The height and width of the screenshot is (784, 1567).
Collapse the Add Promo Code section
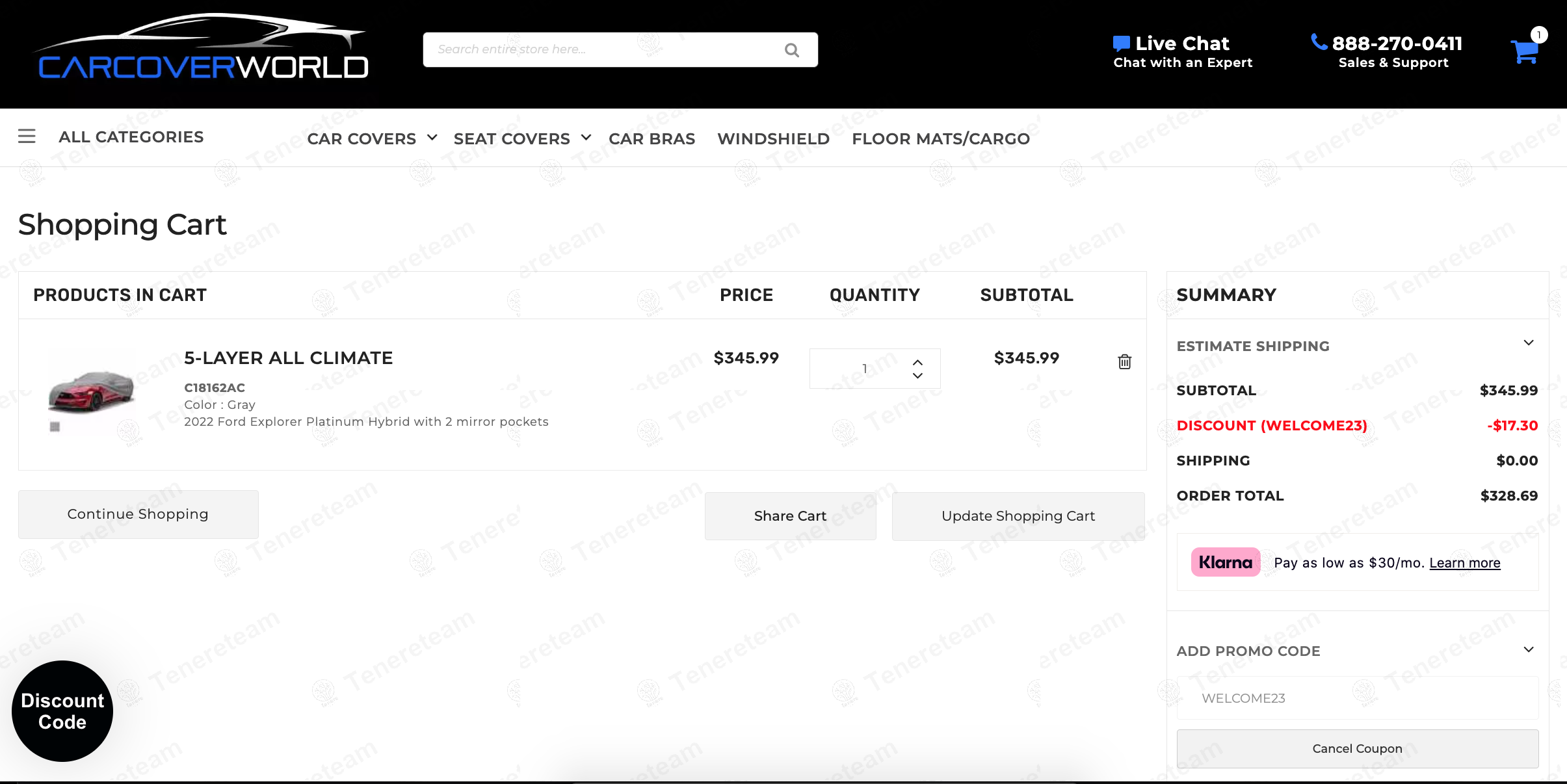pyautogui.click(x=1529, y=649)
